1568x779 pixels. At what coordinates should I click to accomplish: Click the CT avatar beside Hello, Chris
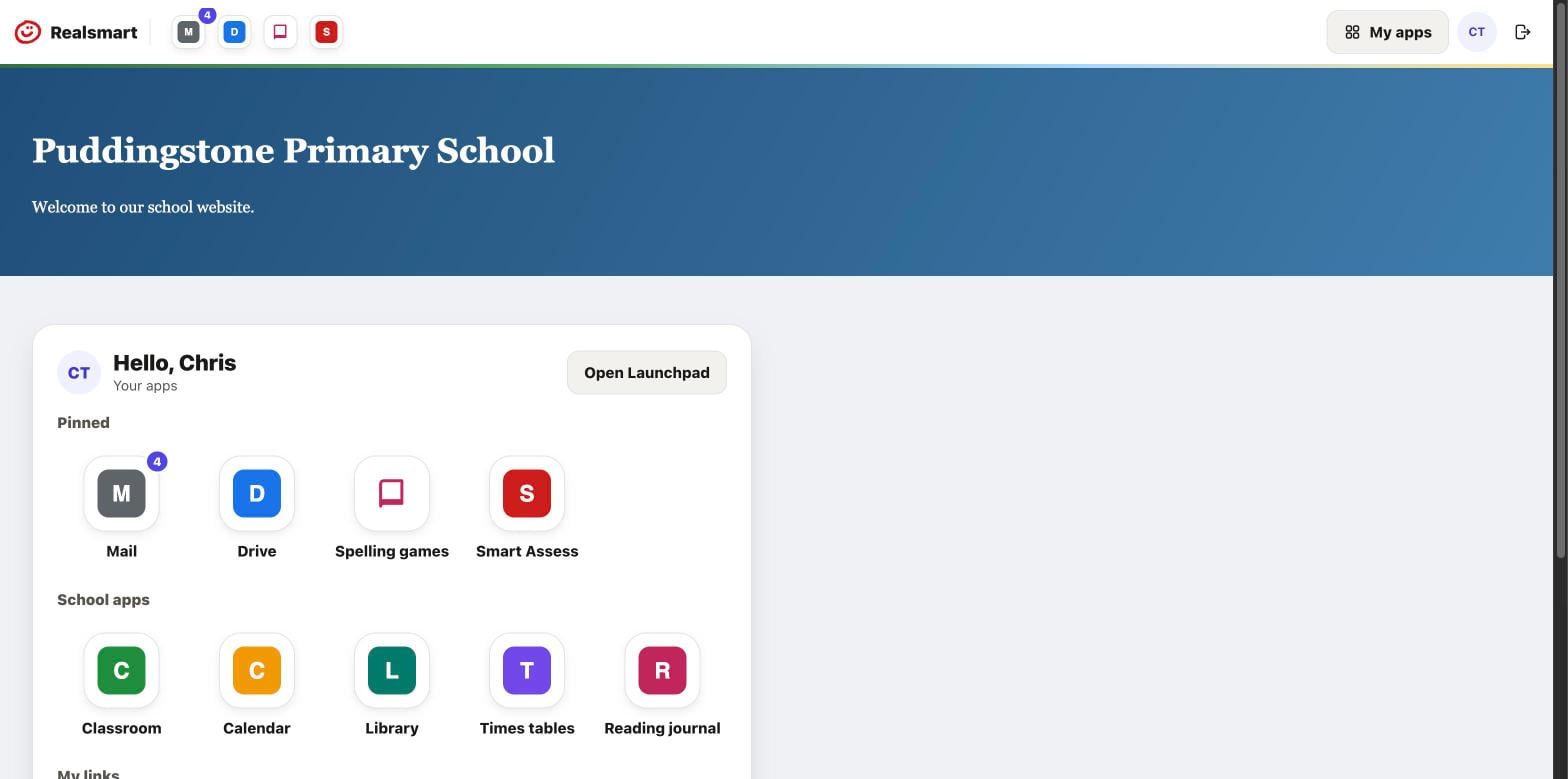click(x=79, y=373)
